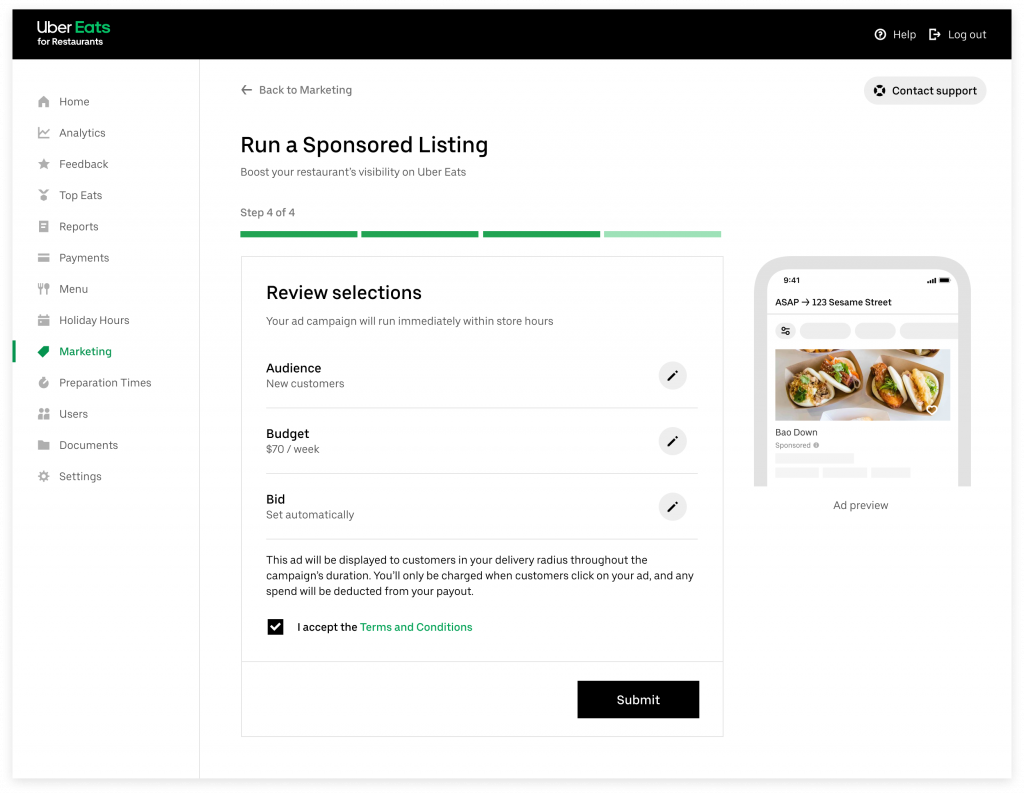Click the Sponsored info icon in preview

pyautogui.click(x=816, y=445)
